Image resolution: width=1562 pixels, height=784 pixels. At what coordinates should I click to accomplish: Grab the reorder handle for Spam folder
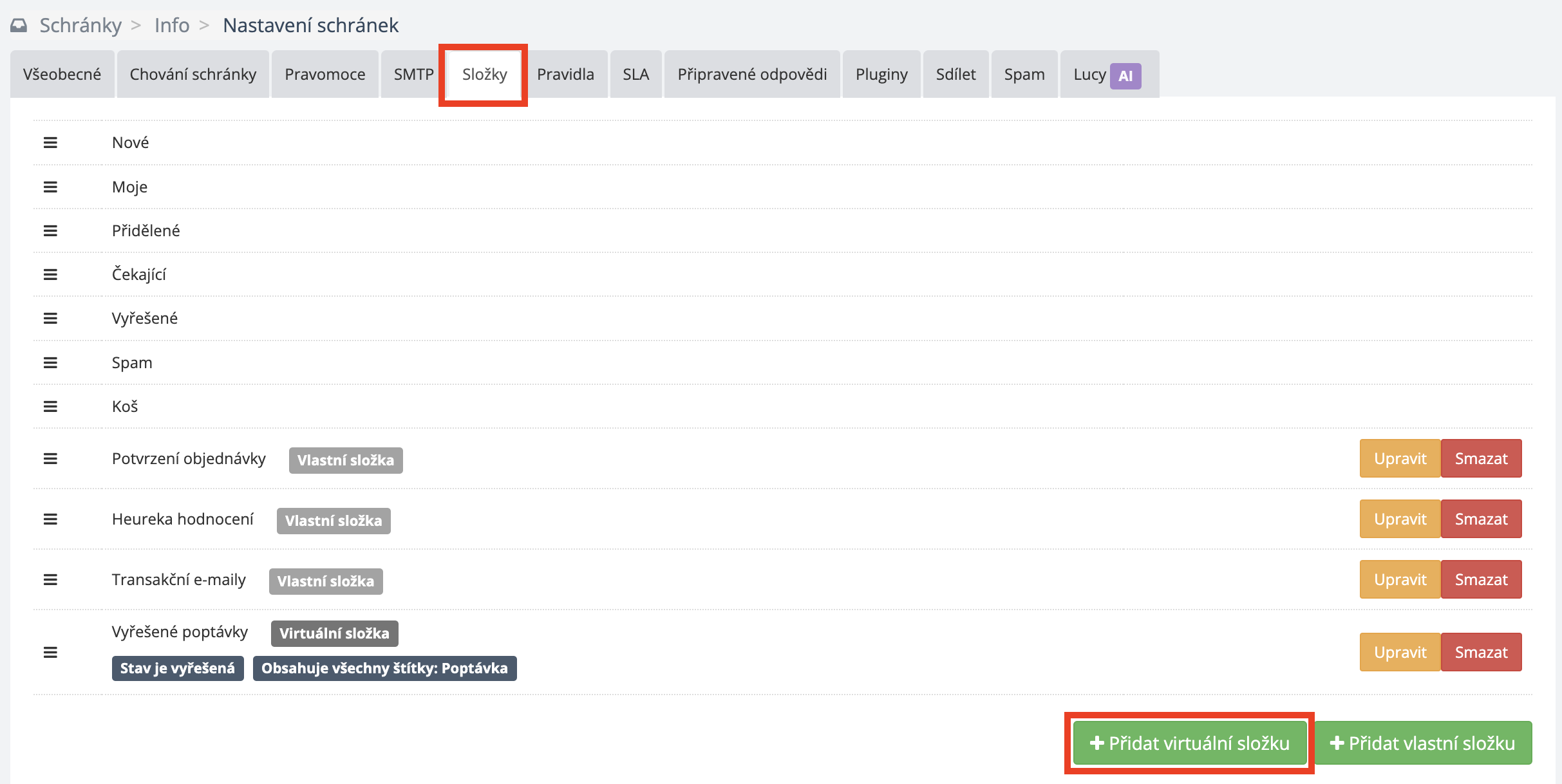coord(50,362)
